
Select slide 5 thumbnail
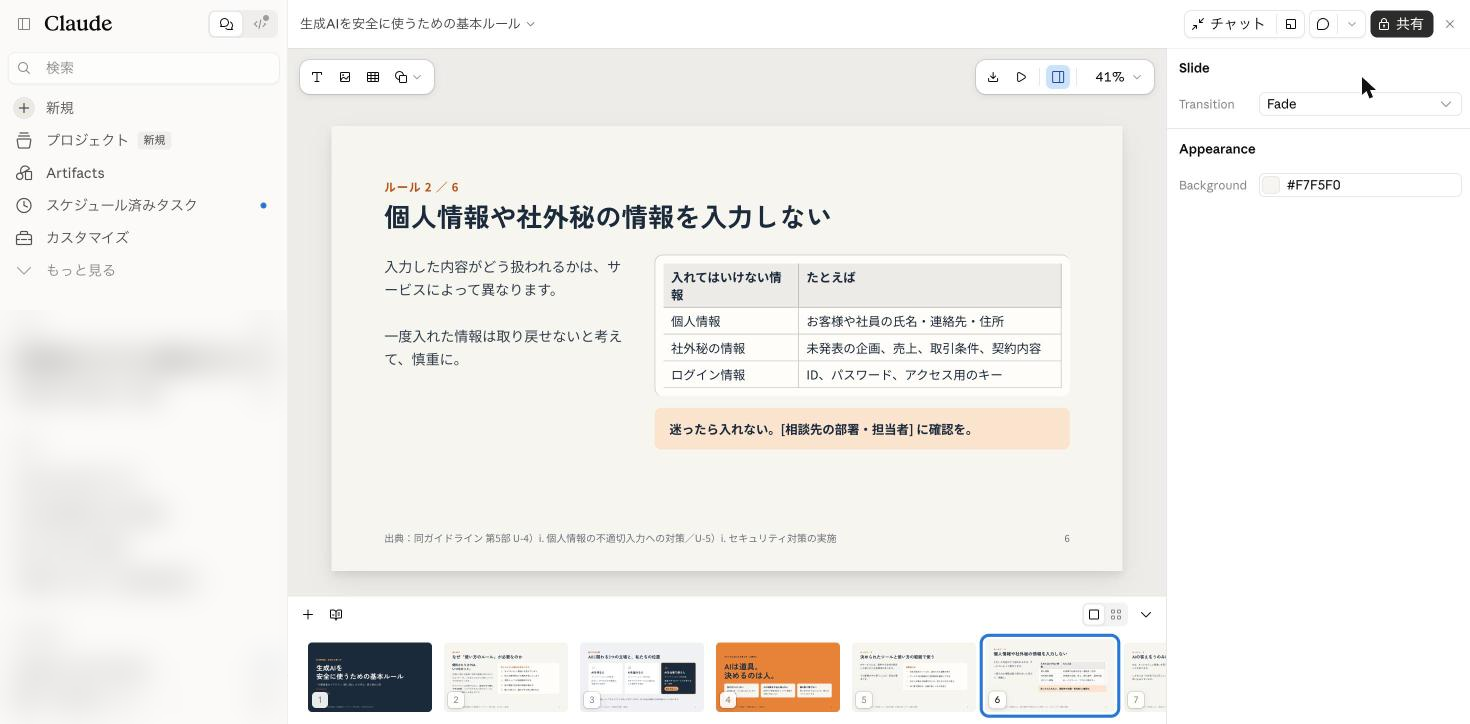[914, 677]
